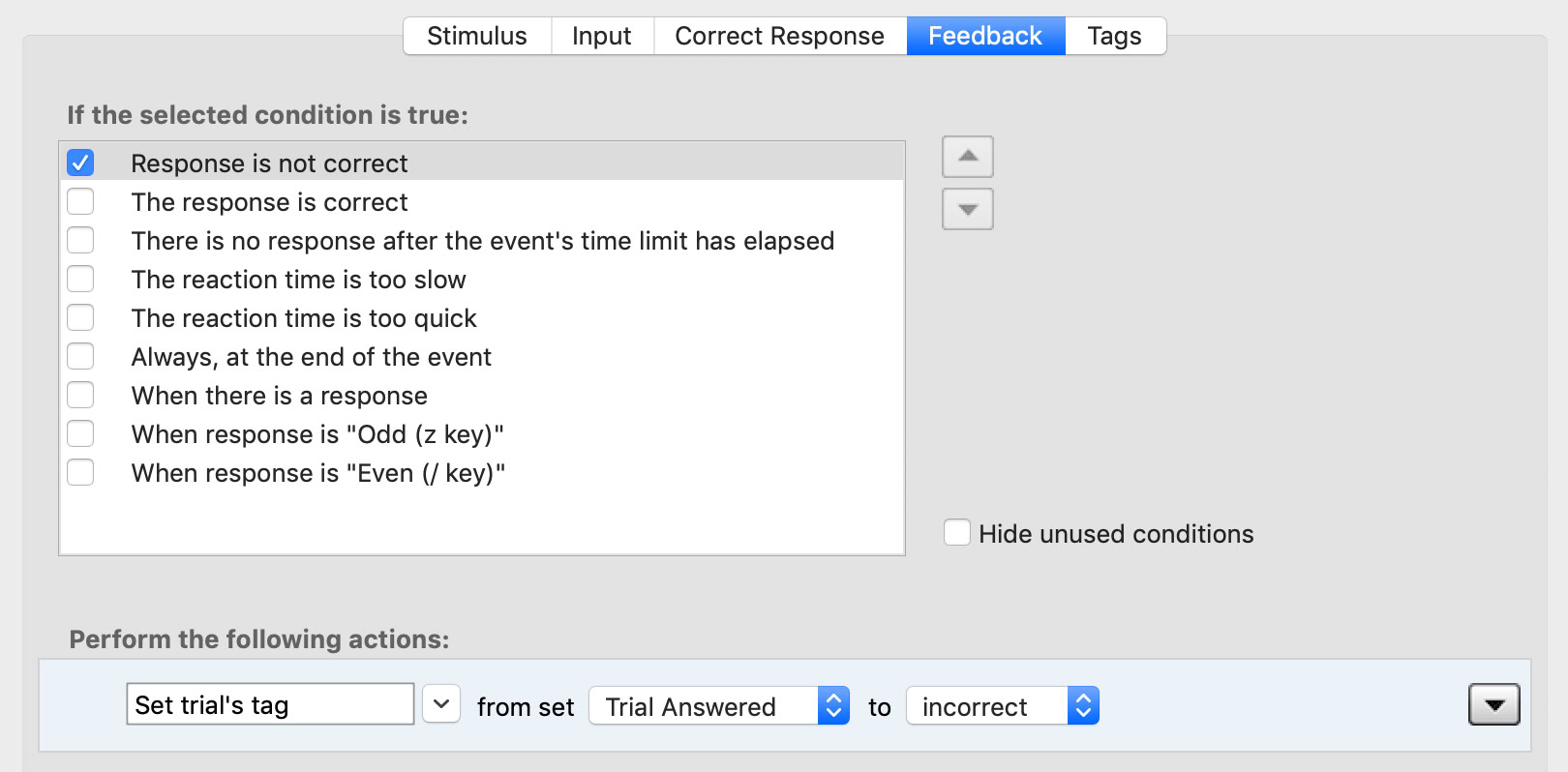Open the "incorrect" tag value dropdown
The image size is (1568, 772).
pos(1002,706)
